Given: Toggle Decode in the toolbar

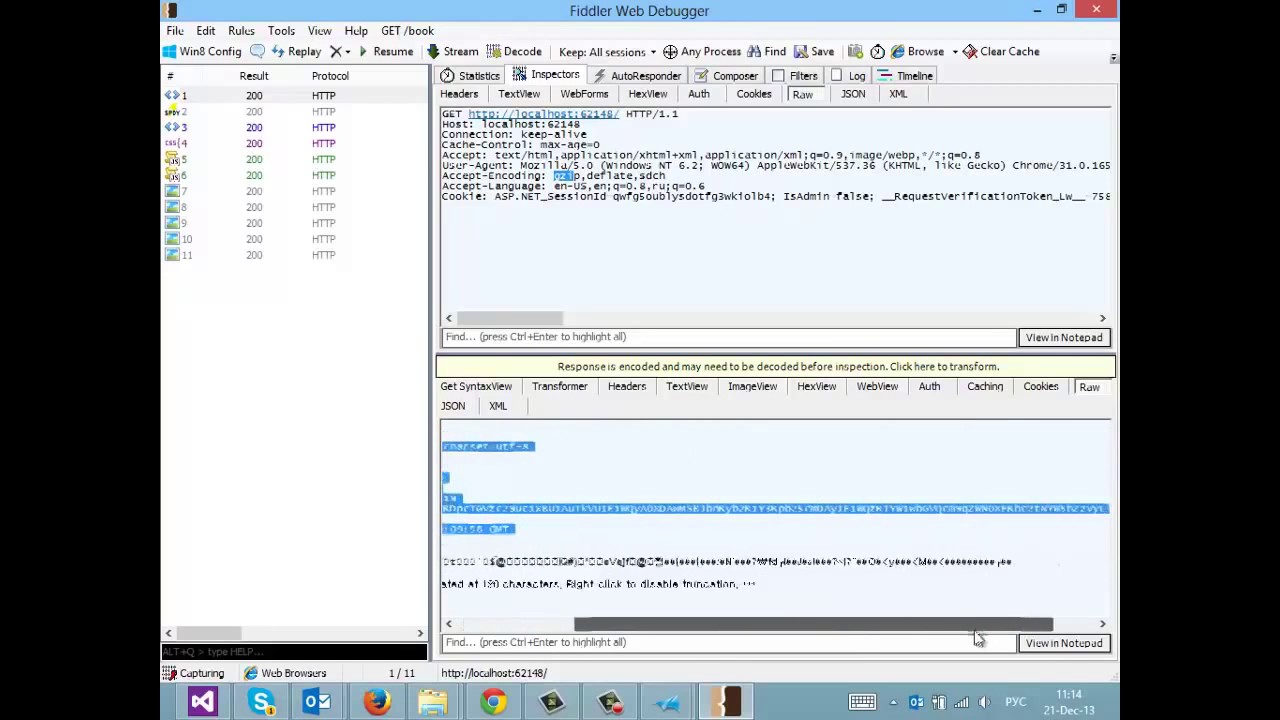Looking at the screenshot, I should [514, 52].
